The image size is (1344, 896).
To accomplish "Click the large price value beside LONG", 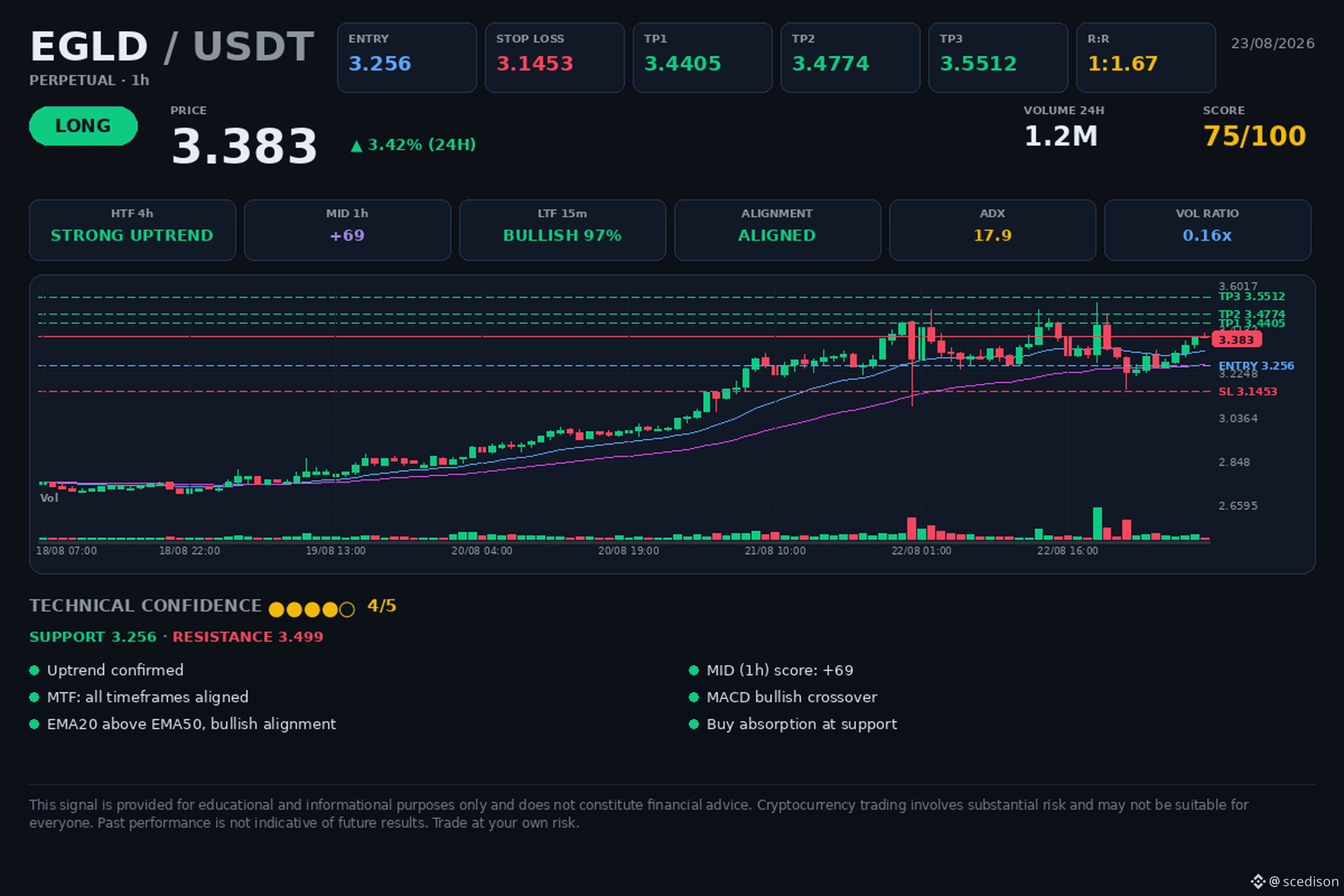I will (x=244, y=146).
